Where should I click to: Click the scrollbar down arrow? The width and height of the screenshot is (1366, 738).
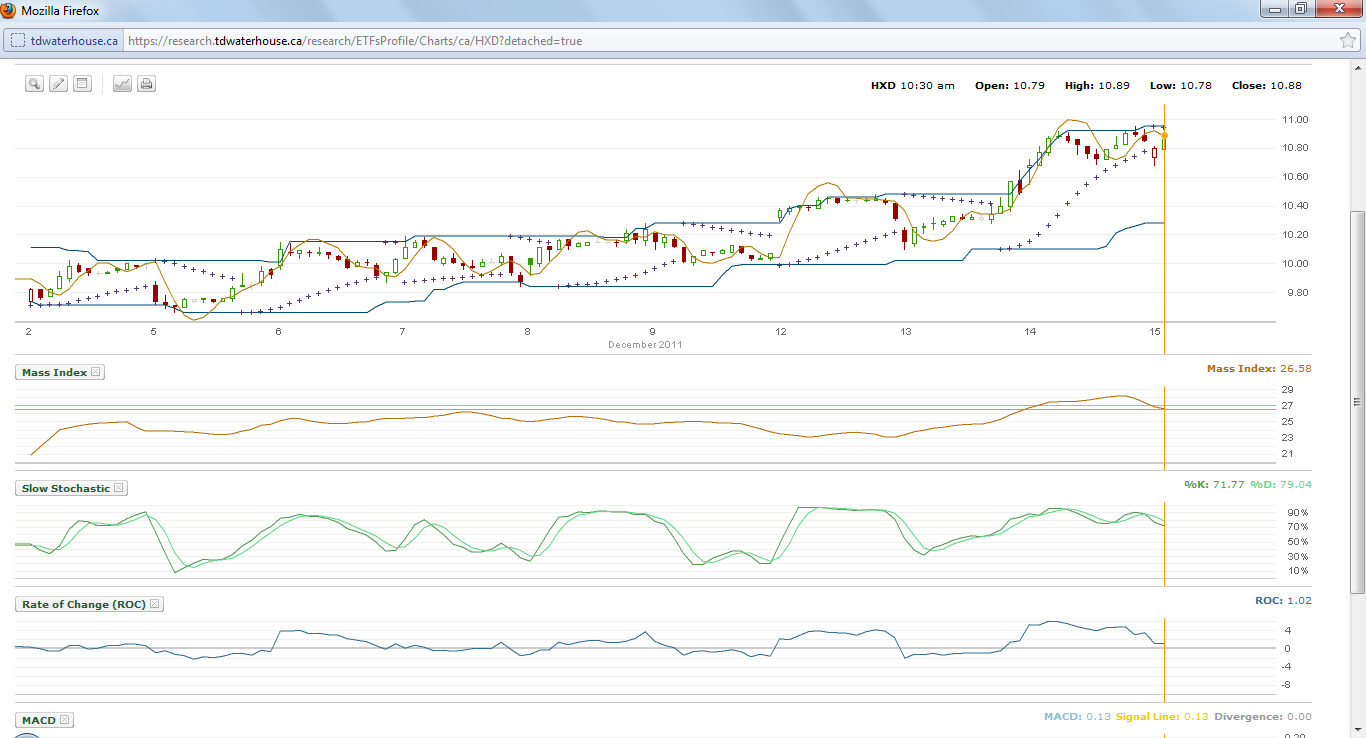tap(1357, 729)
